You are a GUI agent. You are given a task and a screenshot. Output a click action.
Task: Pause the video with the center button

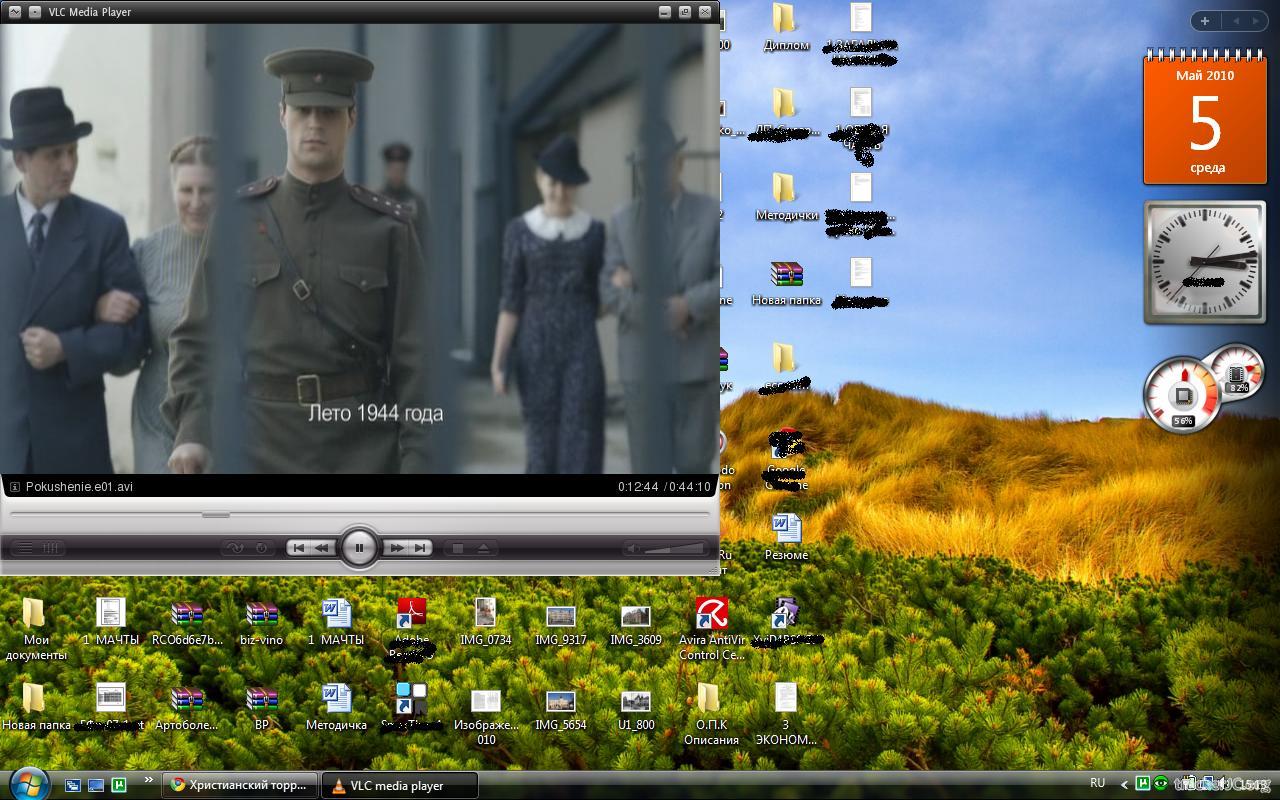click(x=359, y=548)
